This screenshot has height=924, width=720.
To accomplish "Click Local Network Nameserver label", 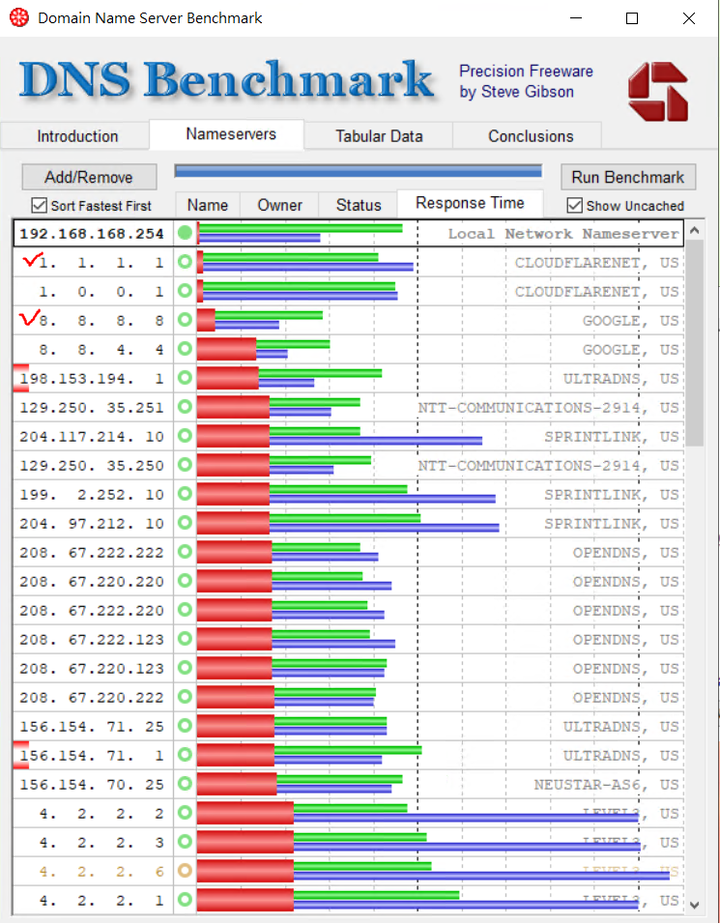I will pyautogui.click(x=563, y=234).
